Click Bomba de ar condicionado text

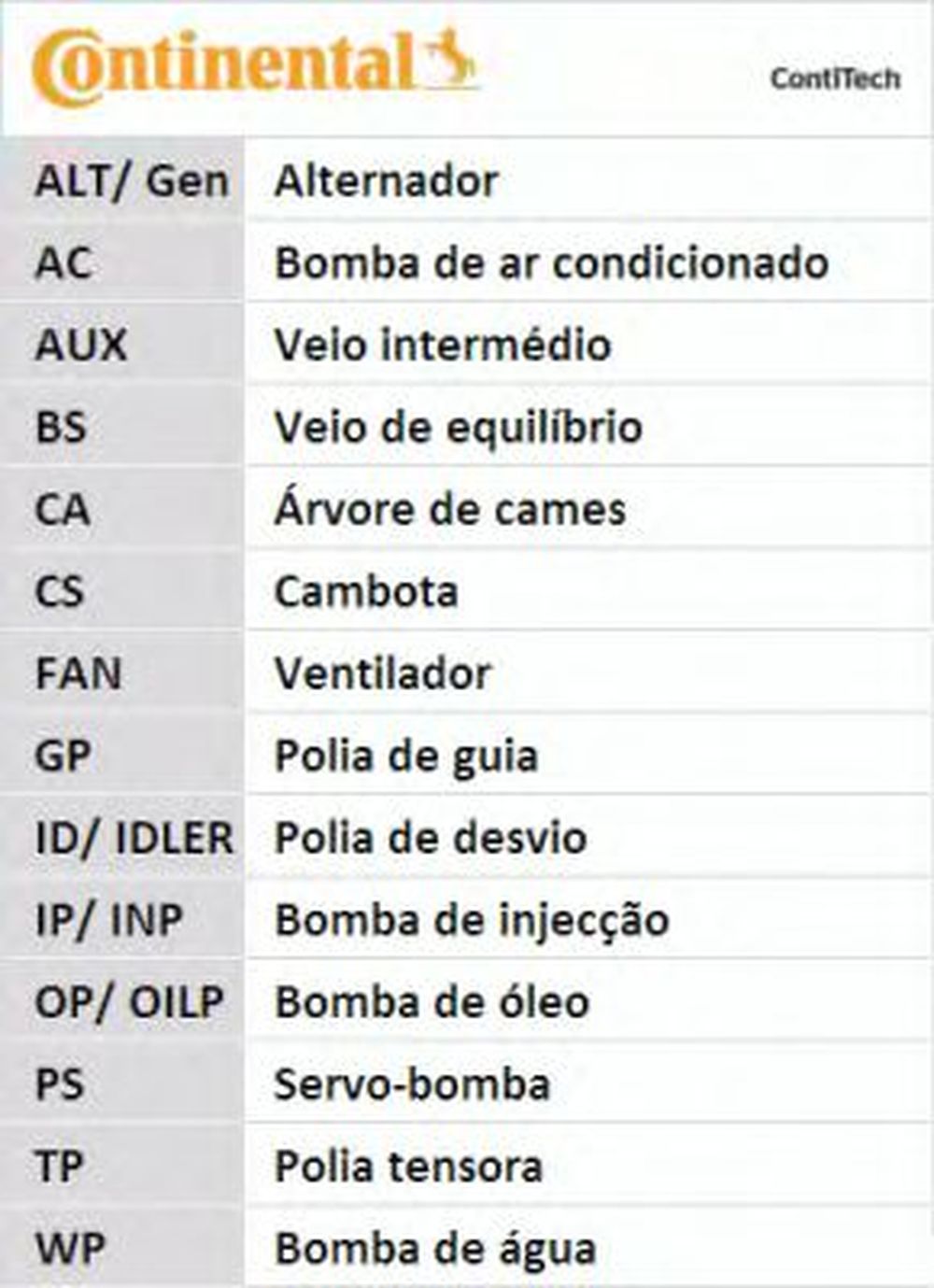[x=551, y=263]
